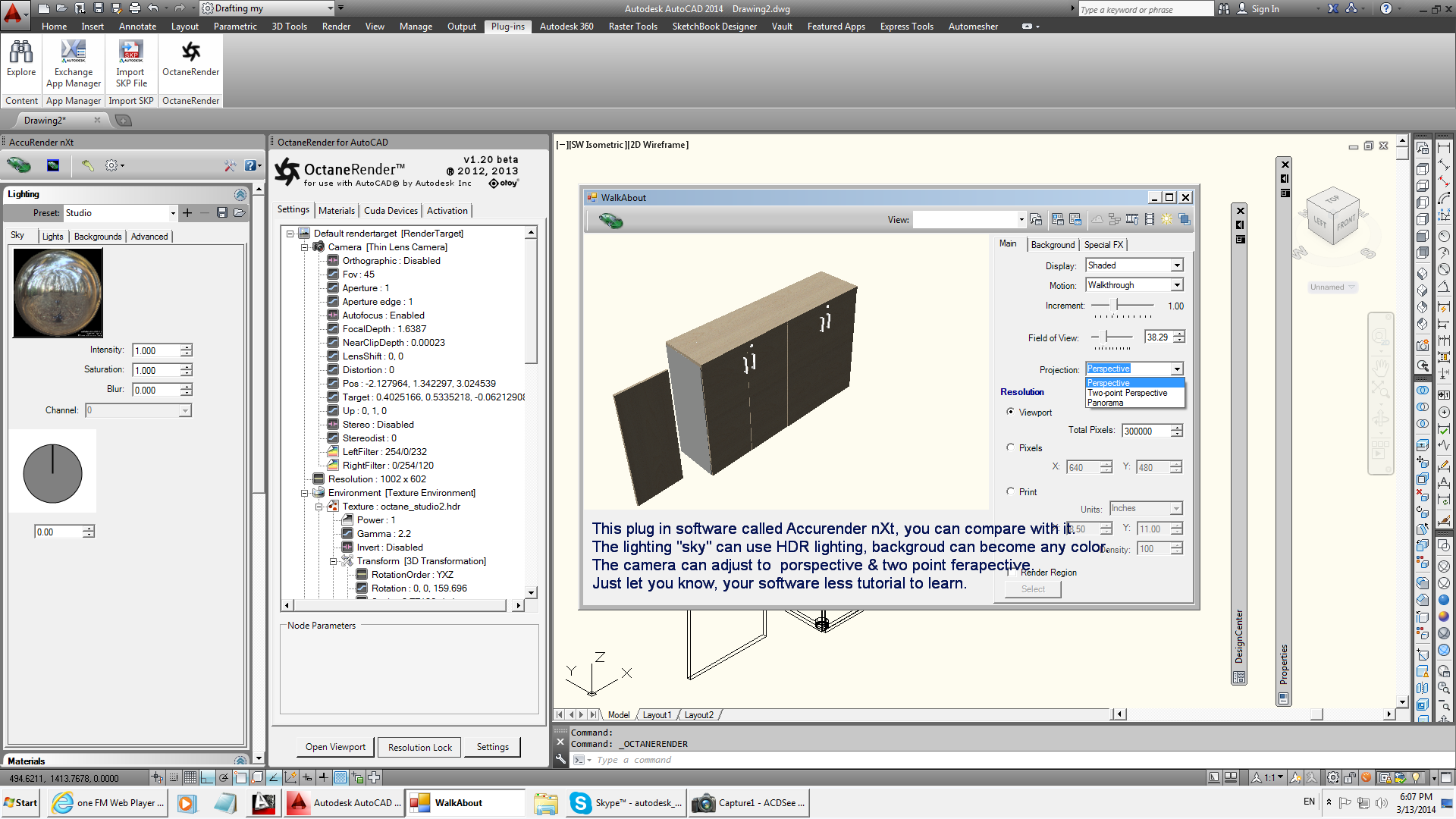Screen dimensions: 1456x819
Task: Click the Skype taskbar button
Action: tap(626, 803)
